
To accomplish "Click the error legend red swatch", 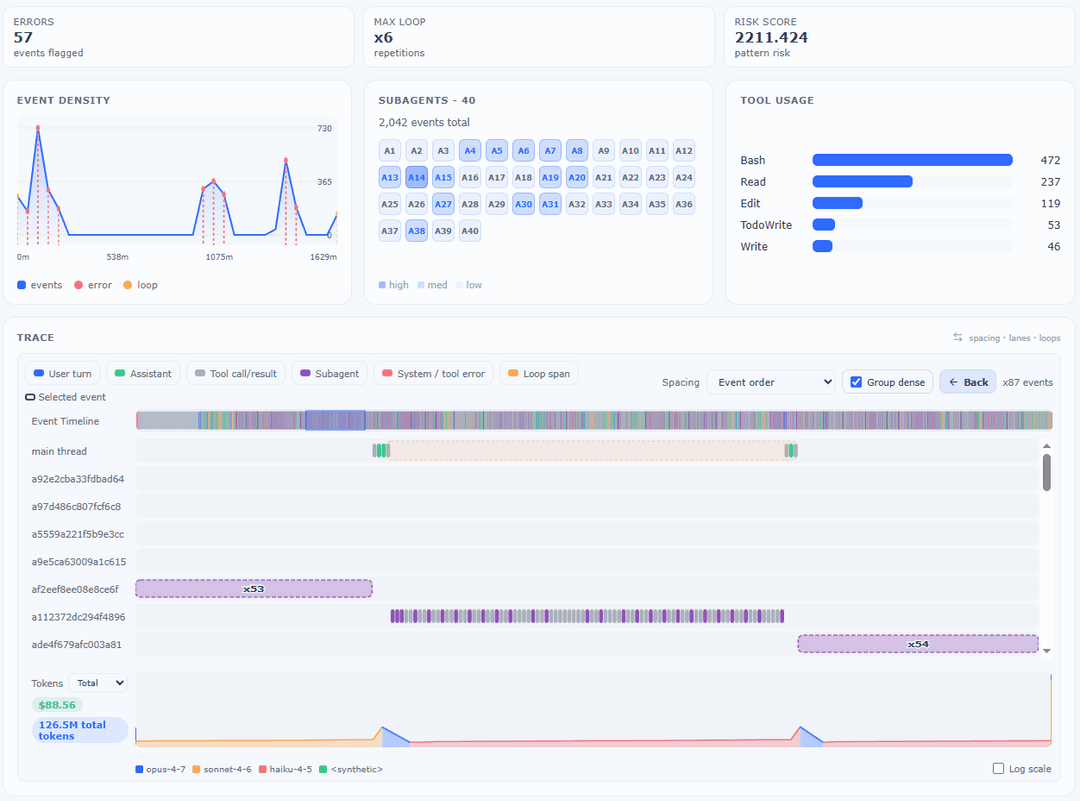I will coord(79,285).
